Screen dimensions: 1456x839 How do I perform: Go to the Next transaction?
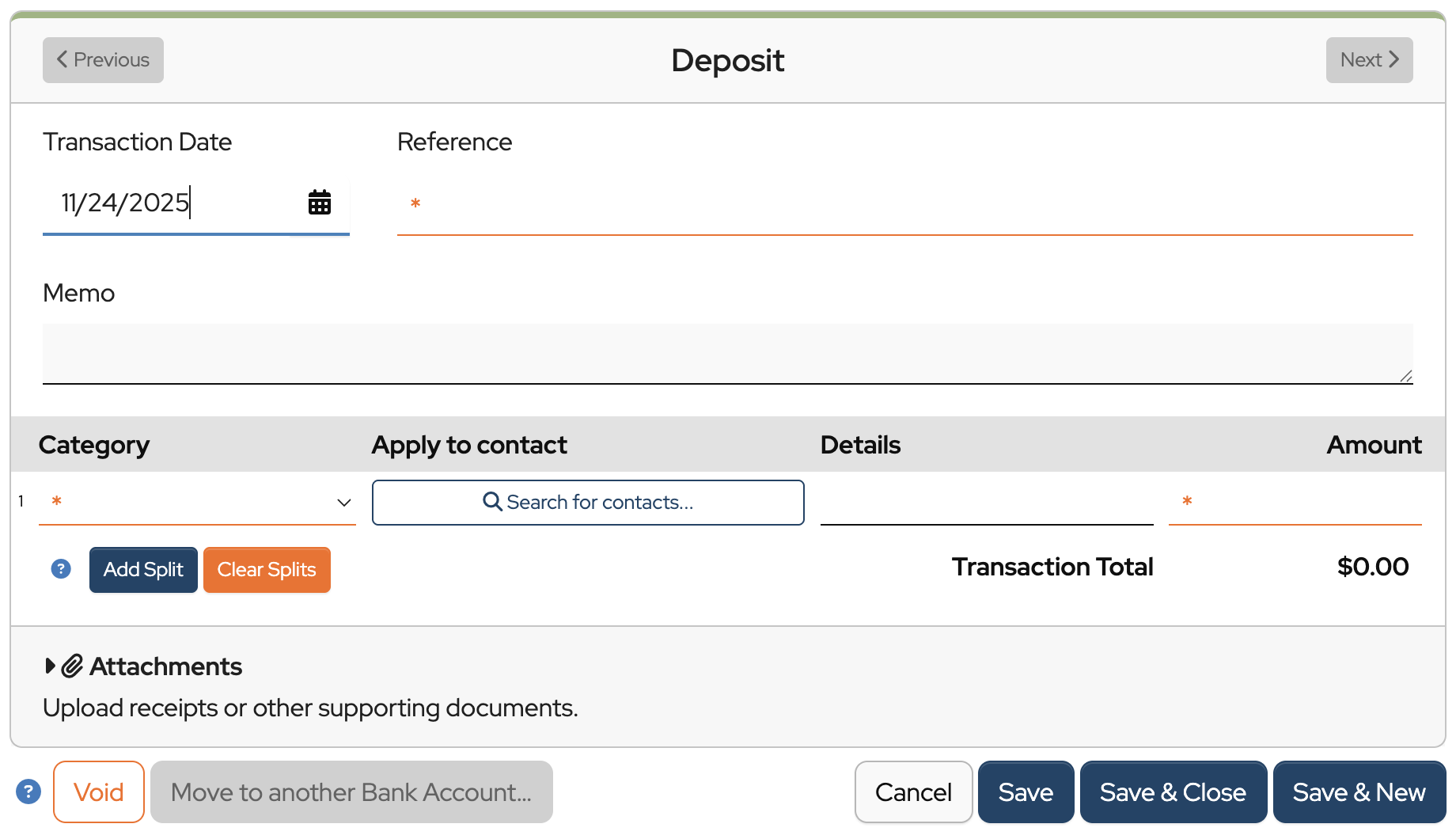(1369, 60)
